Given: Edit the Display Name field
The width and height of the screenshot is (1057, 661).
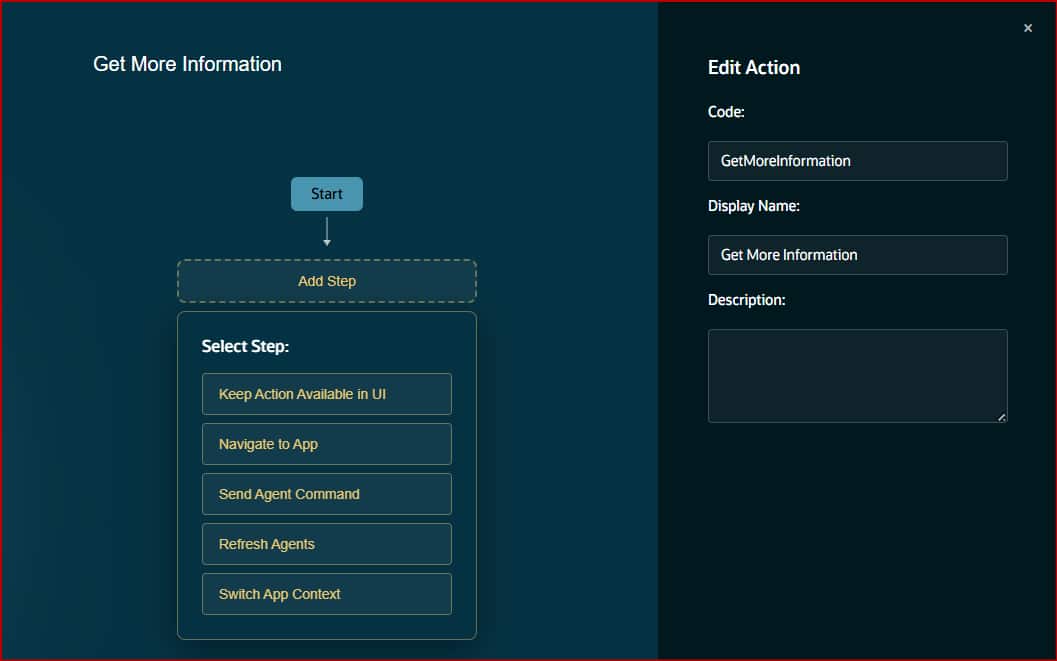Looking at the screenshot, I should tap(857, 255).
